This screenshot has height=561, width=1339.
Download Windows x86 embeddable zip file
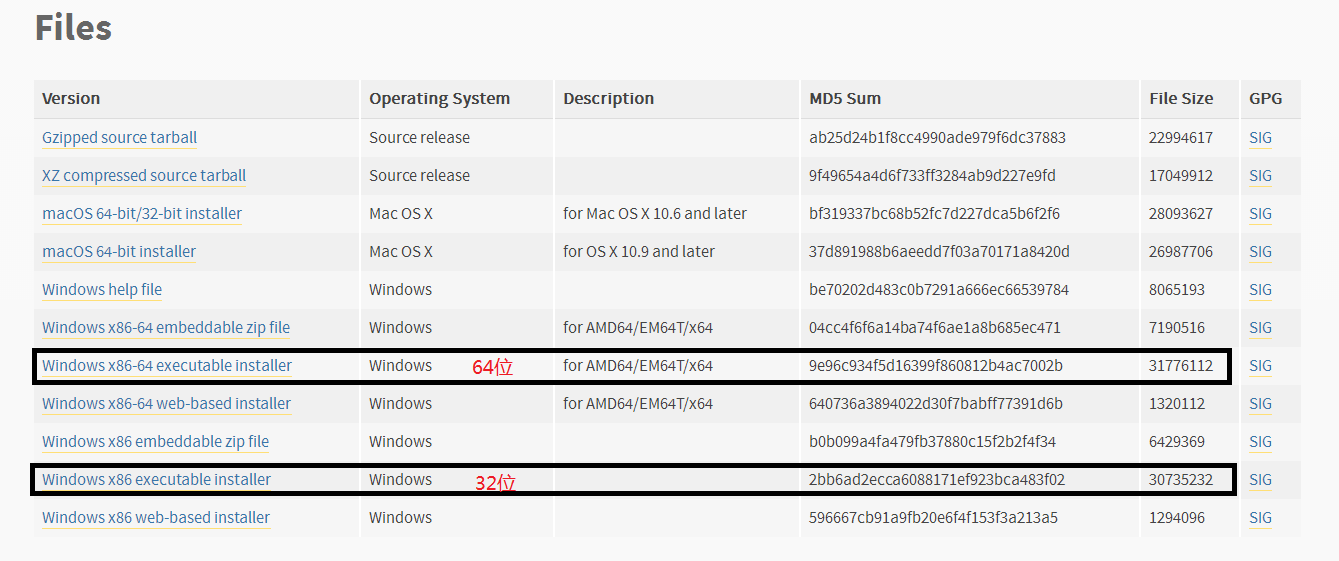coord(155,442)
